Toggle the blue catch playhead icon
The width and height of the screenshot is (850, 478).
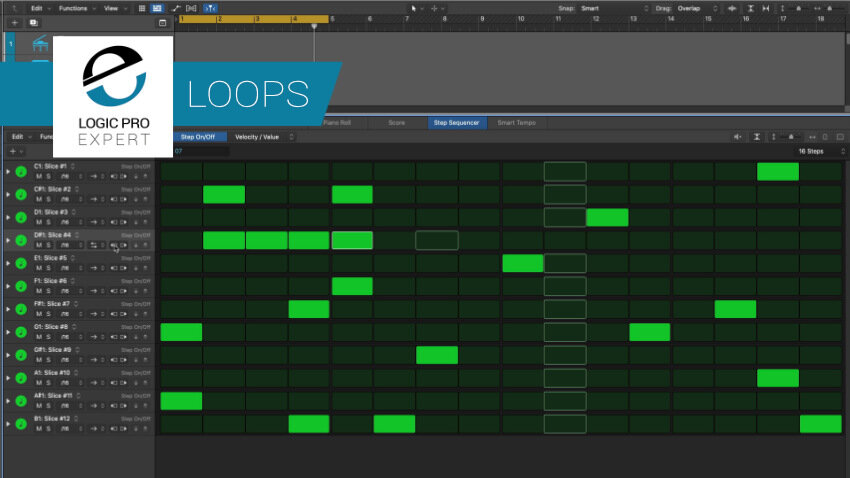click(210, 8)
